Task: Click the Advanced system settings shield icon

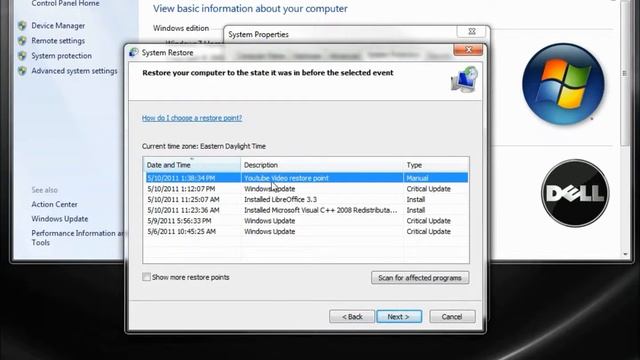Action: 22,71
